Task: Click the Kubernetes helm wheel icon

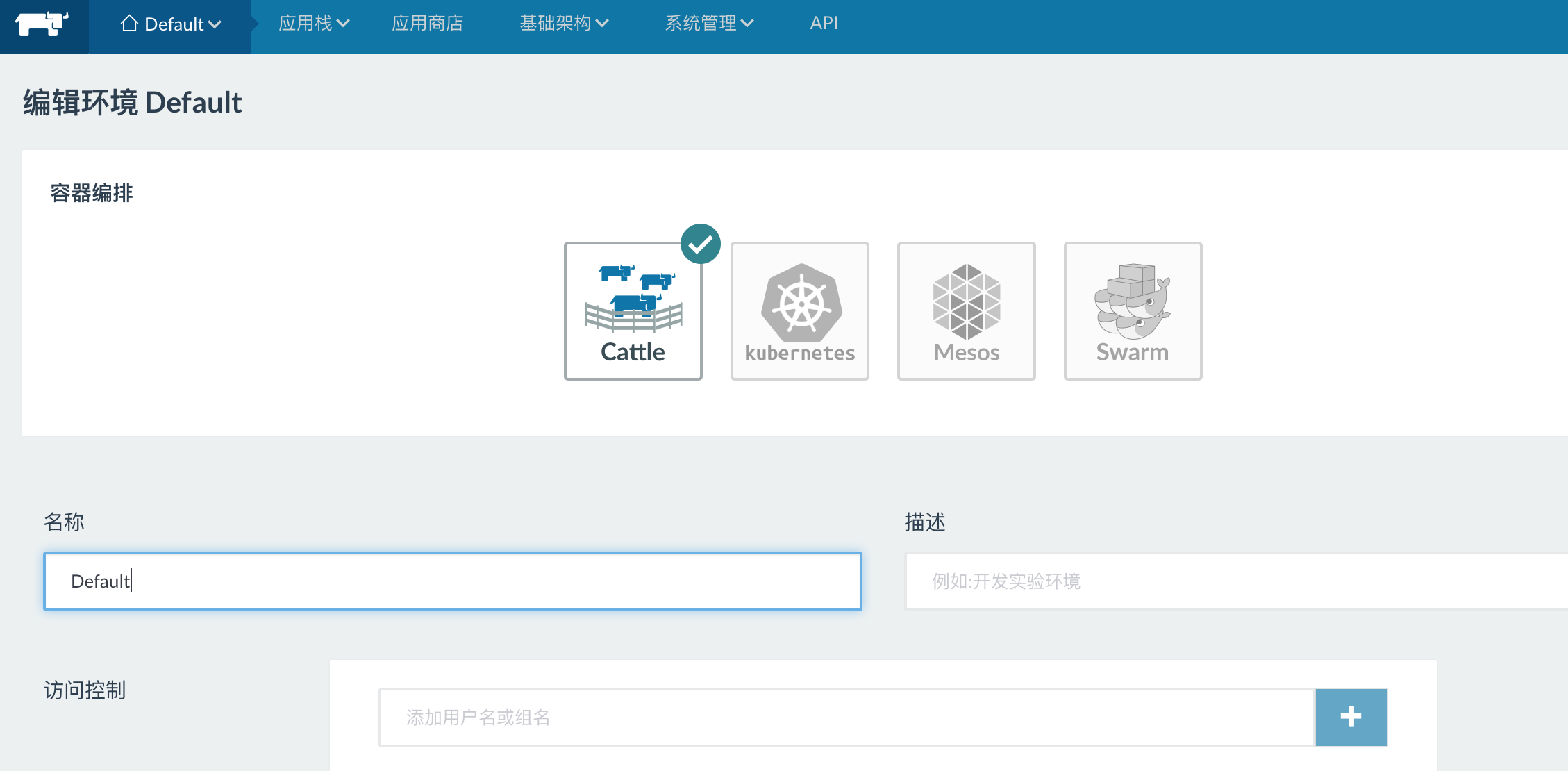Action: (801, 302)
